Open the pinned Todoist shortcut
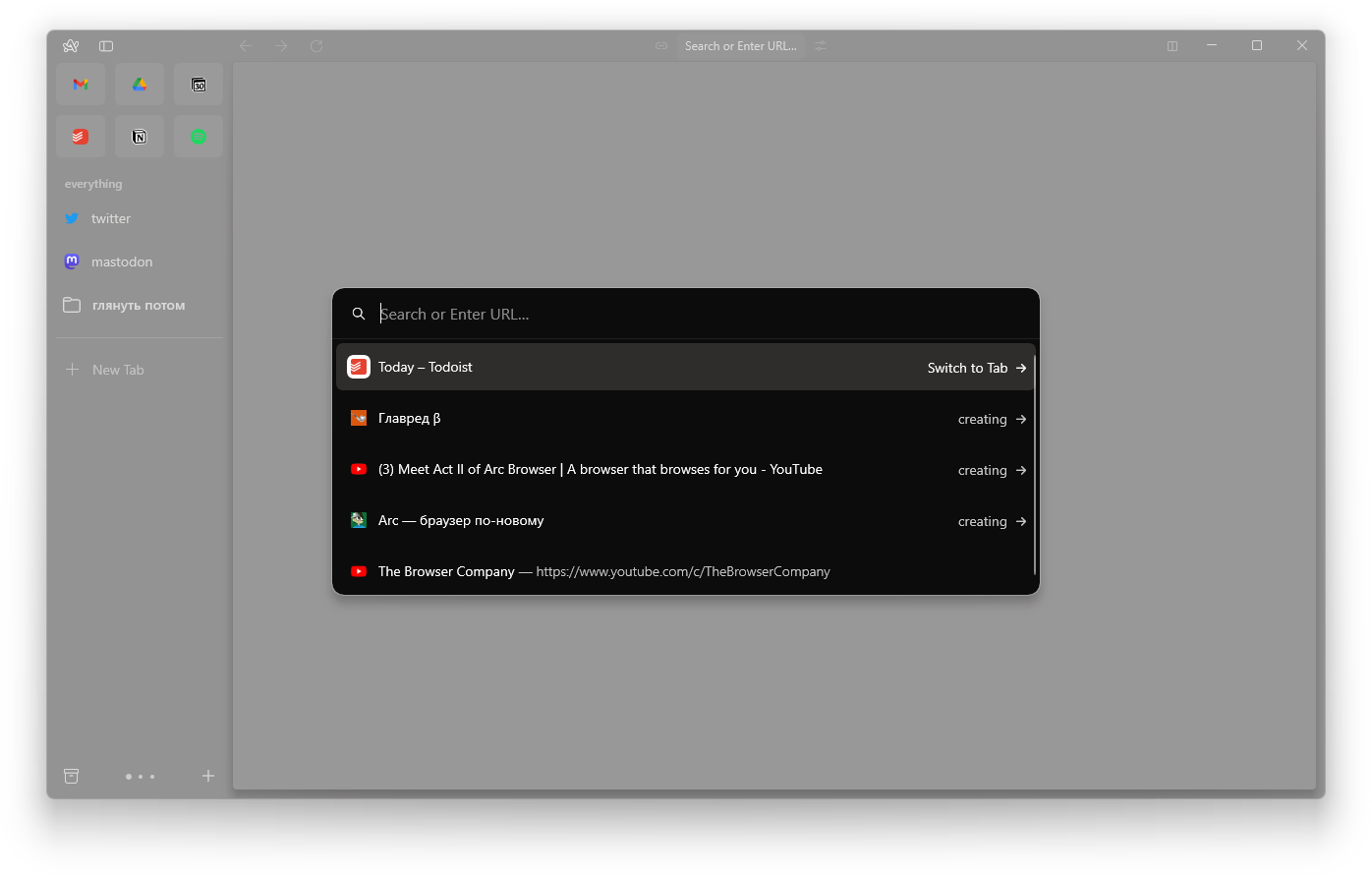 point(81,137)
